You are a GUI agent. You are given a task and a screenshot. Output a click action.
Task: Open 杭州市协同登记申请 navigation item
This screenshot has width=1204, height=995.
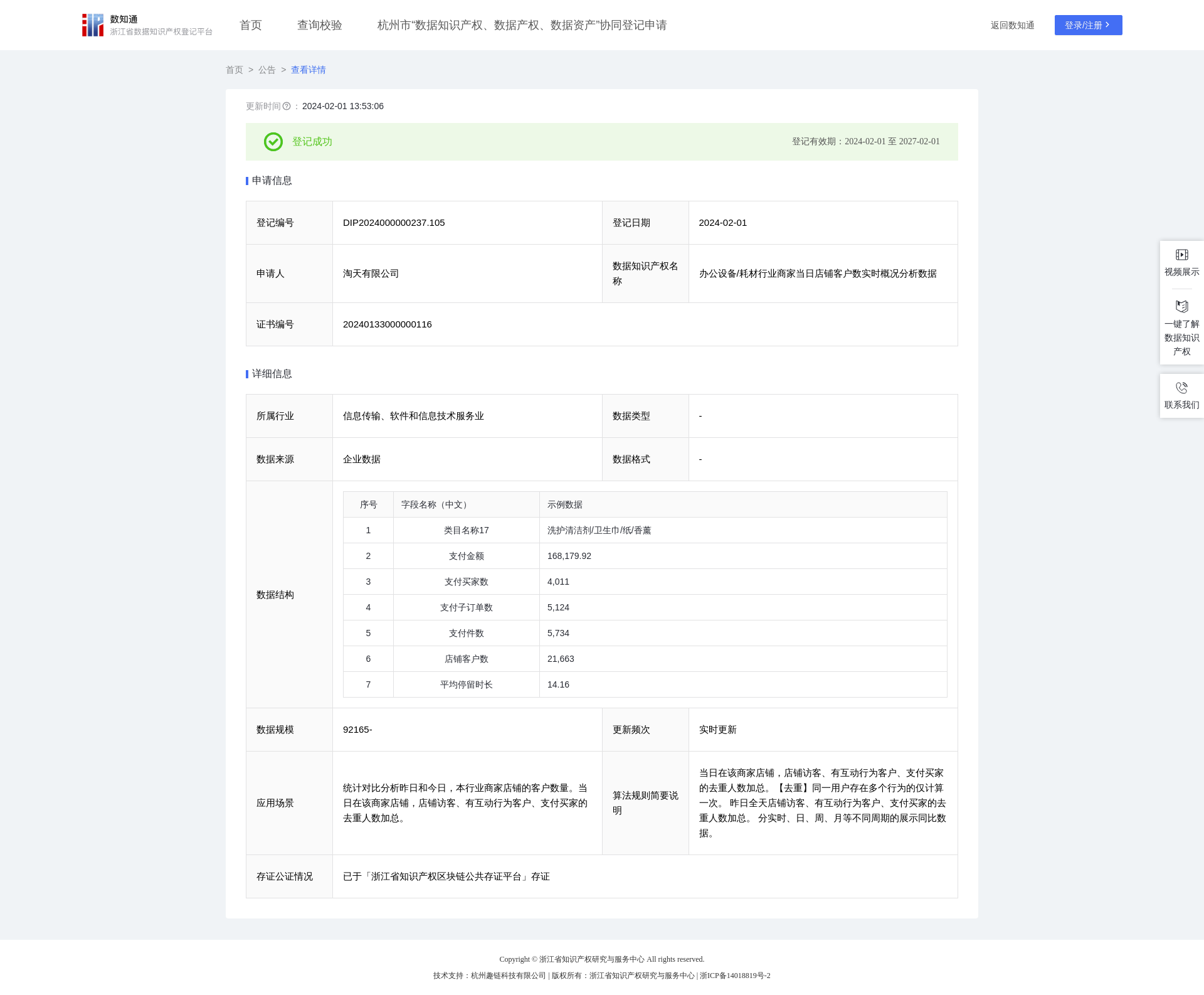click(x=522, y=25)
